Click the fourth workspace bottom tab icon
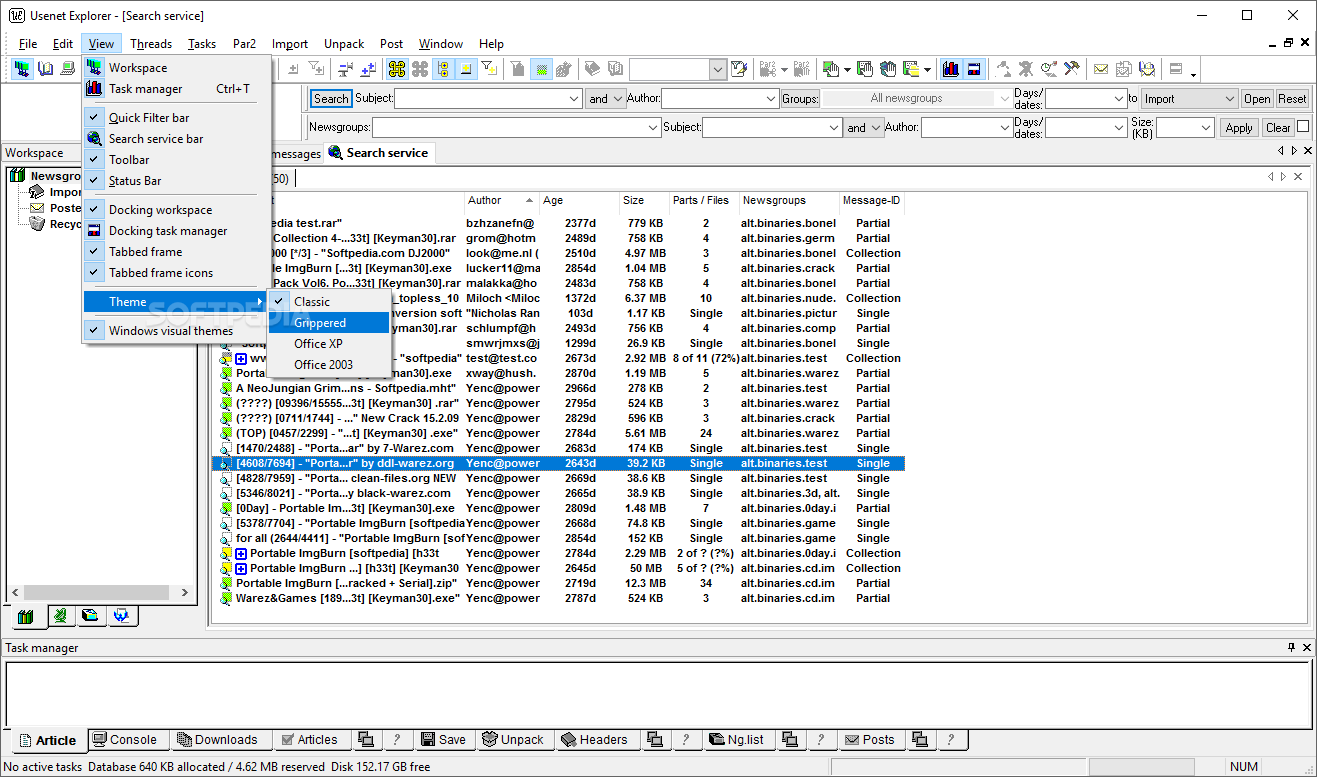 coord(121,616)
